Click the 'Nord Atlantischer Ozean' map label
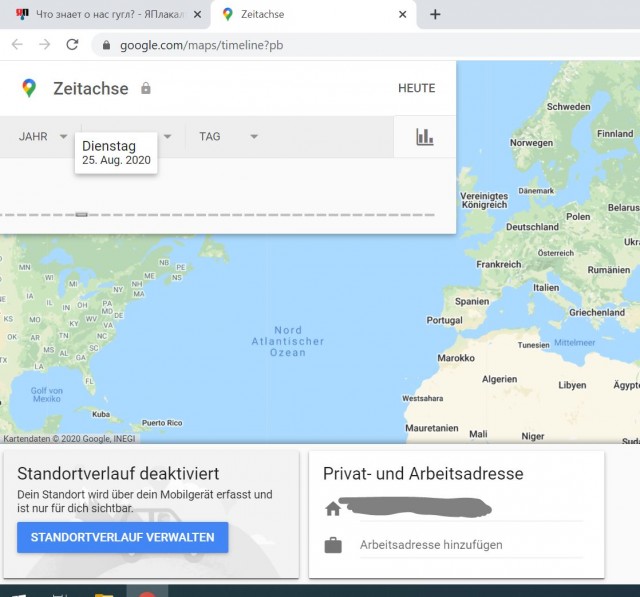This screenshot has height=597, width=640. [x=288, y=341]
